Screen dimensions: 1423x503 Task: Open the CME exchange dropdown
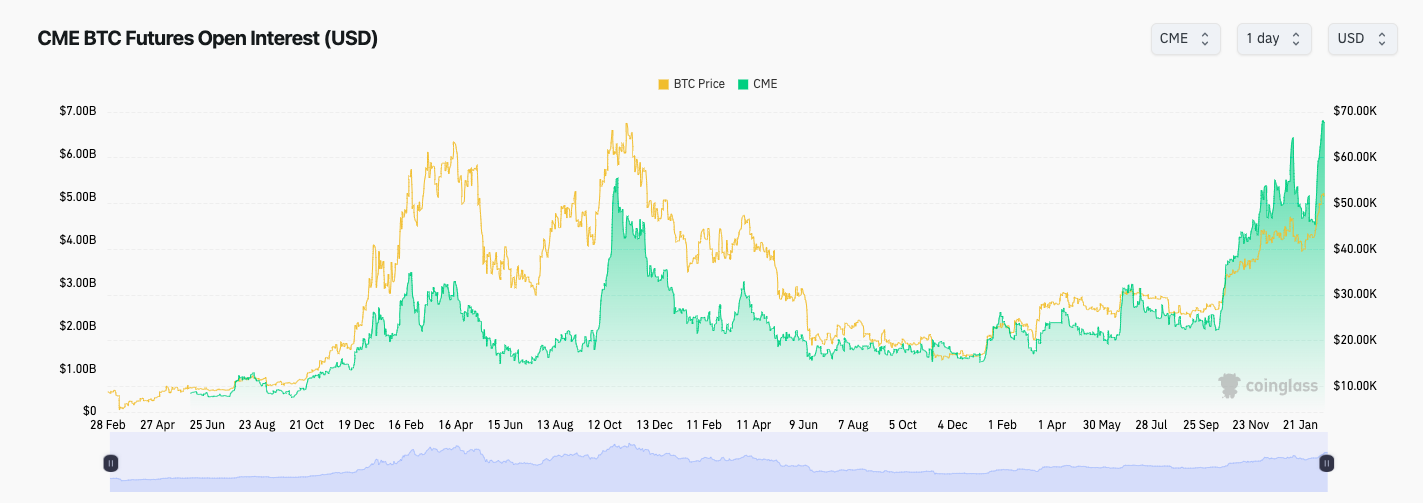1185,39
